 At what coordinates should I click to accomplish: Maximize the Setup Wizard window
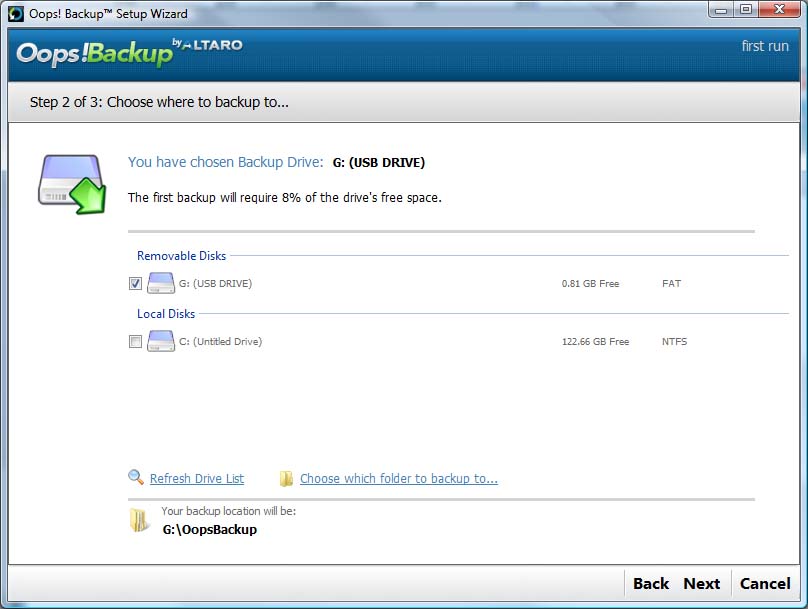coord(746,10)
